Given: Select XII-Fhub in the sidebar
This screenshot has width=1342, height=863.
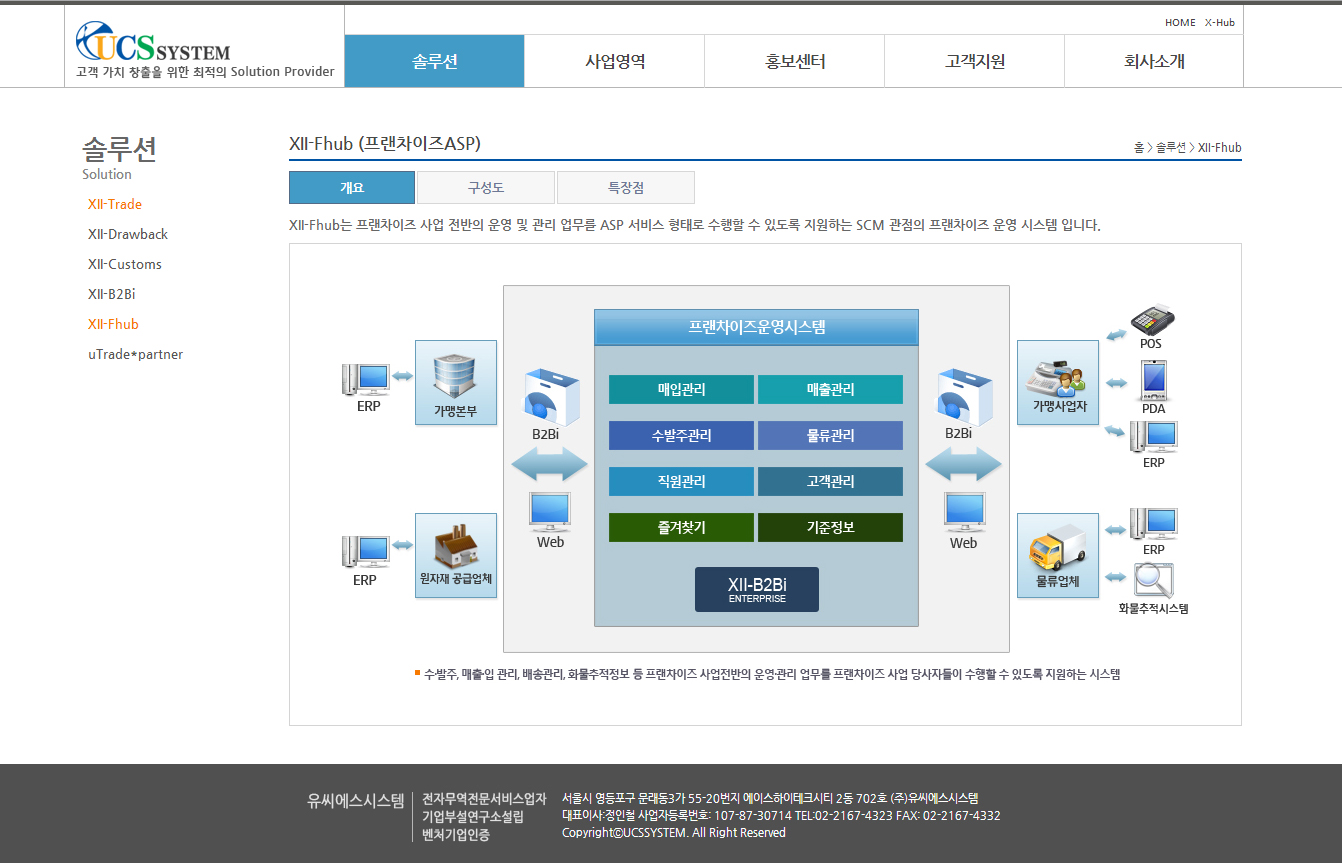Looking at the screenshot, I should (113, 324).
